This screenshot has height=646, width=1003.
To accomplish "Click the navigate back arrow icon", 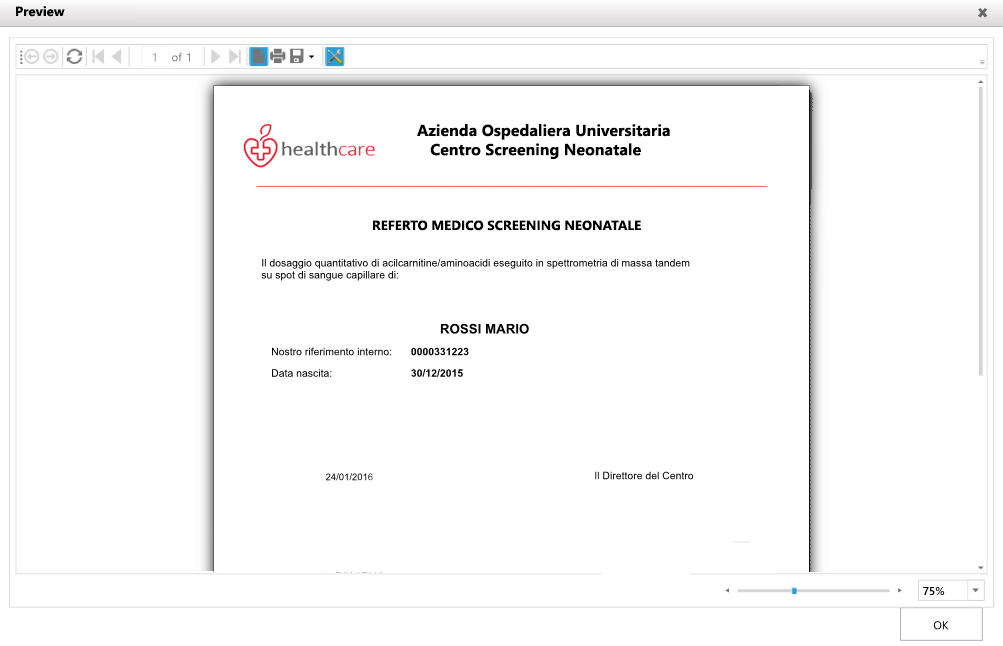I will 31,57.
